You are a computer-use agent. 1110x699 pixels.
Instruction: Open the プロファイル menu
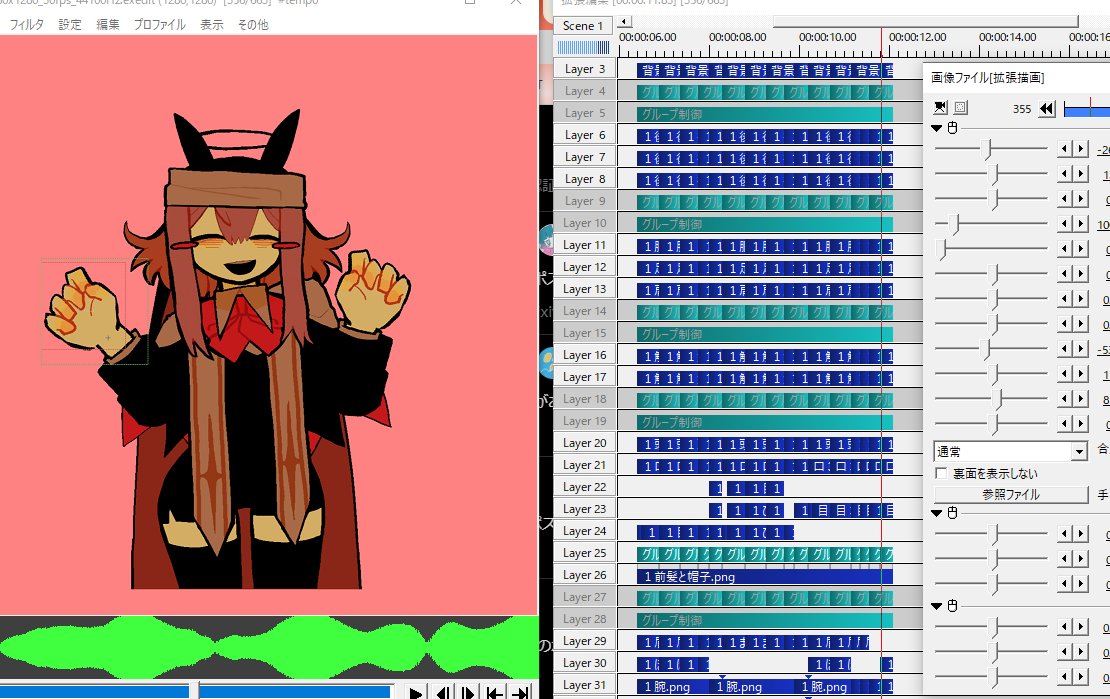pos(159,24)
